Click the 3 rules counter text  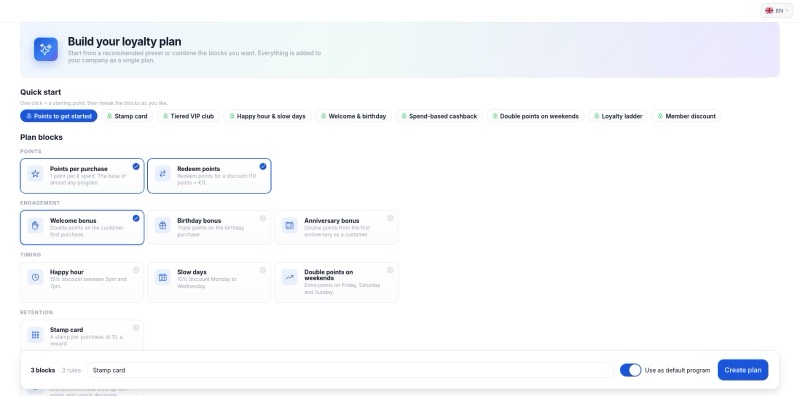pyautogui.click(x=71, y=370)
